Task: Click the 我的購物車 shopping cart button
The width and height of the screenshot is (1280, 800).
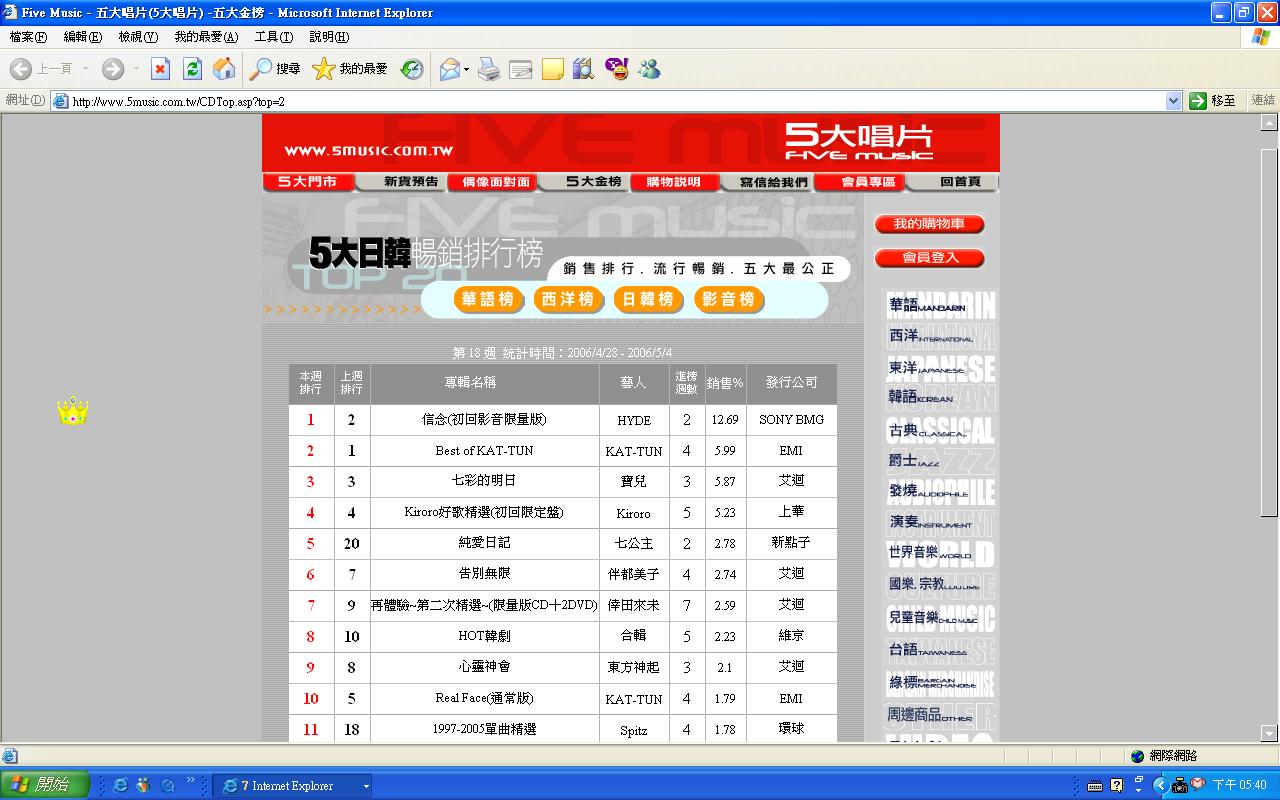Action: click(929, 224)
